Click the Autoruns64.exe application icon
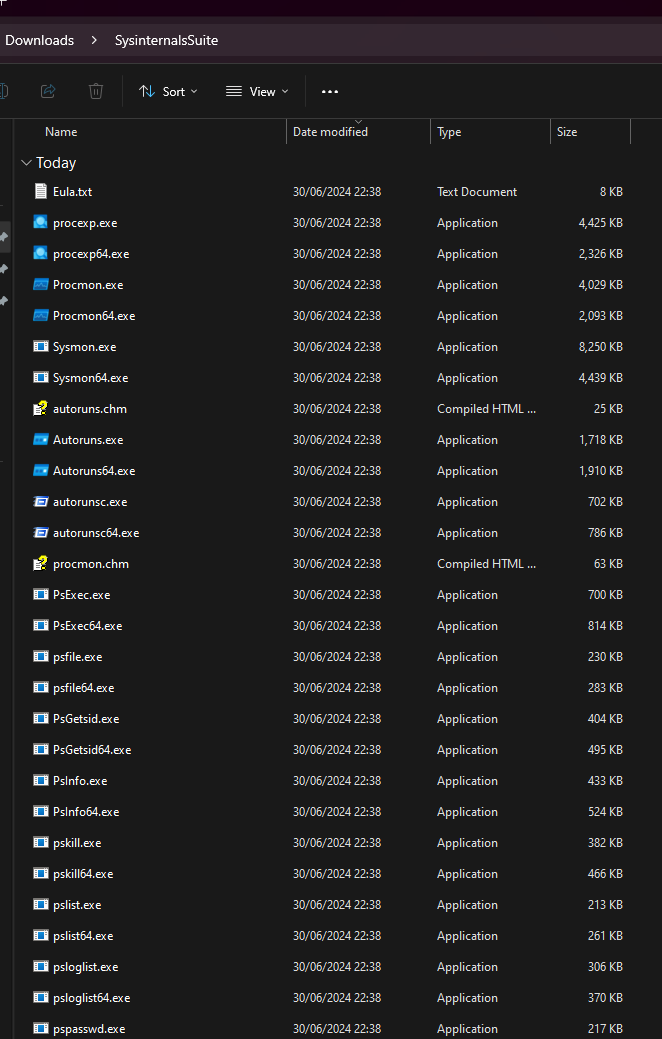 coord(40,470)
